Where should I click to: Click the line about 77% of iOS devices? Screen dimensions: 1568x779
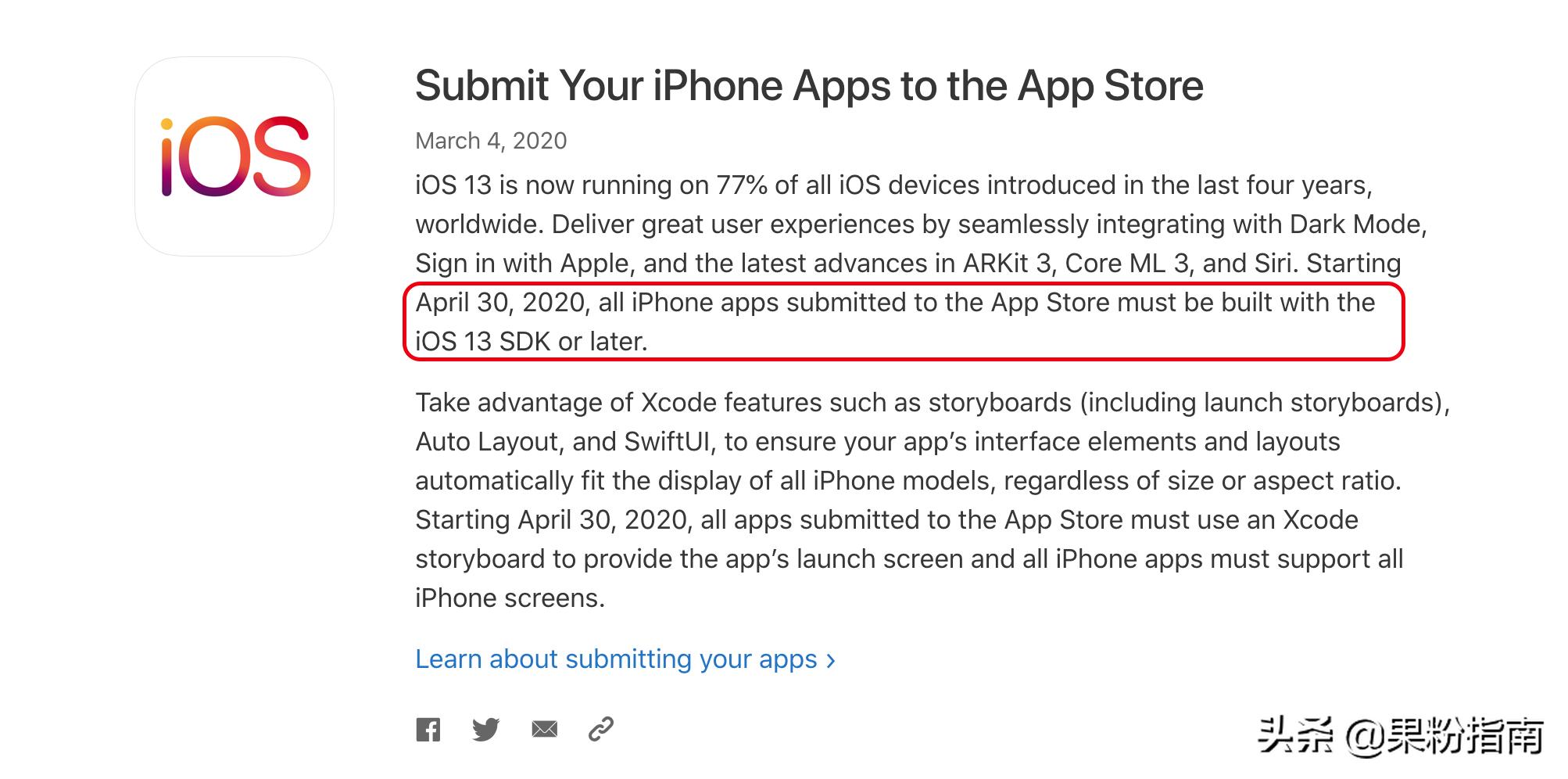893,185
